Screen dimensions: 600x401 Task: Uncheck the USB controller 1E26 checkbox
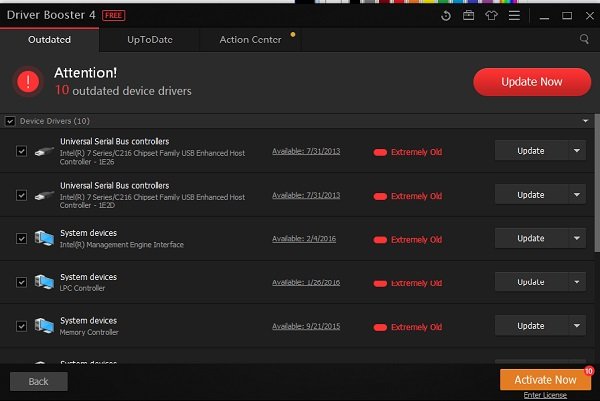click(21, 151)
